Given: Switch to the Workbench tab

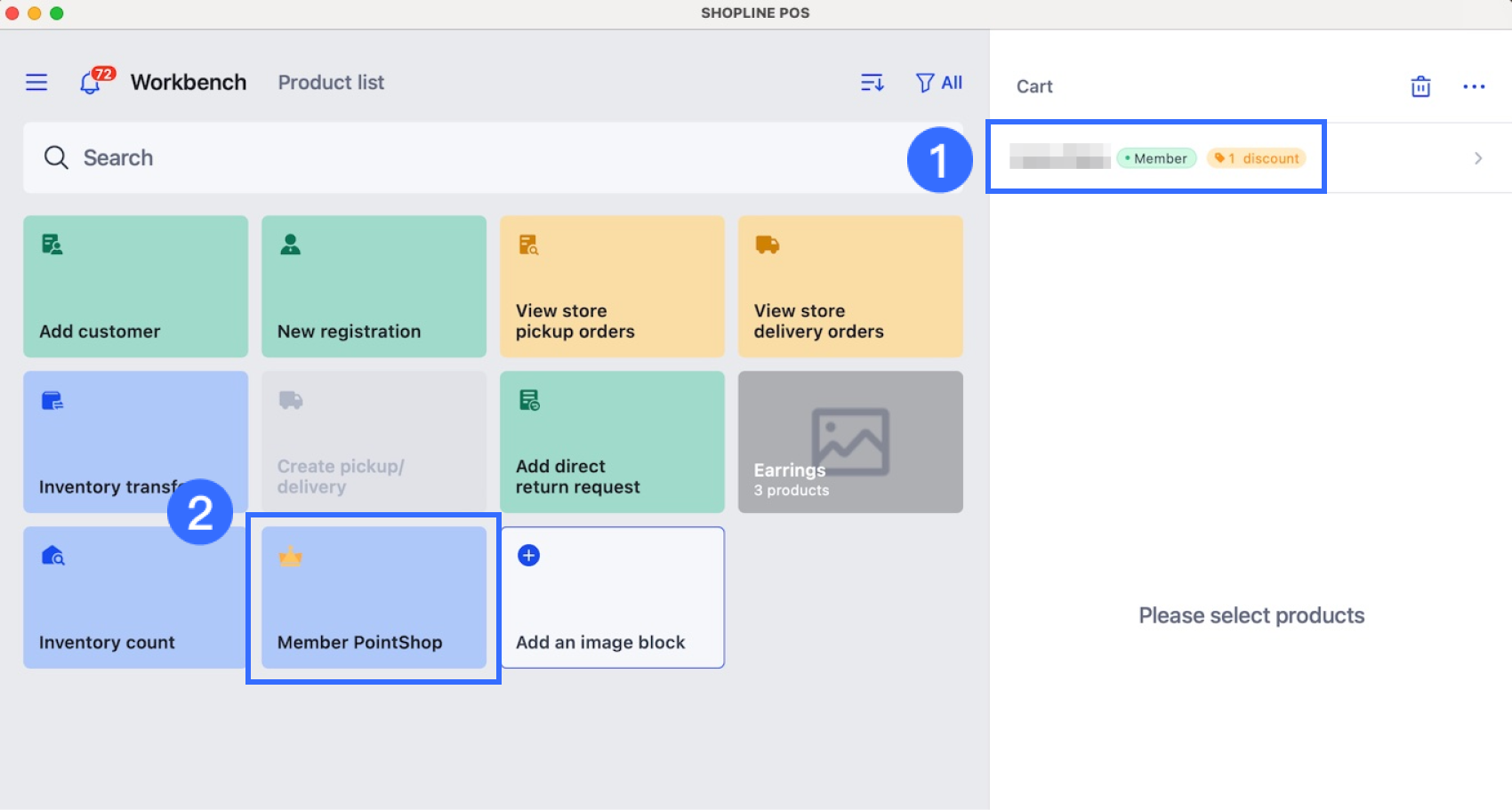Looking at the screenshot, I should coord(189,82).
